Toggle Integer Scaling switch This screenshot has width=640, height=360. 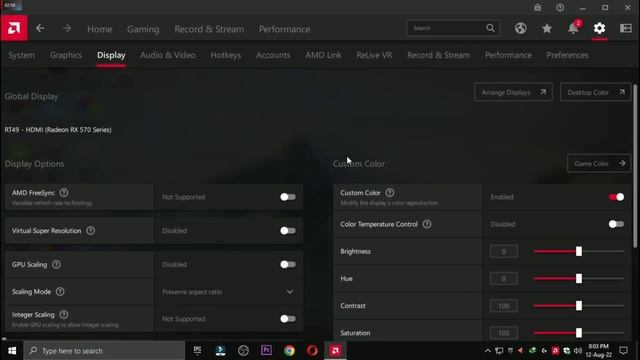point(288,319)
